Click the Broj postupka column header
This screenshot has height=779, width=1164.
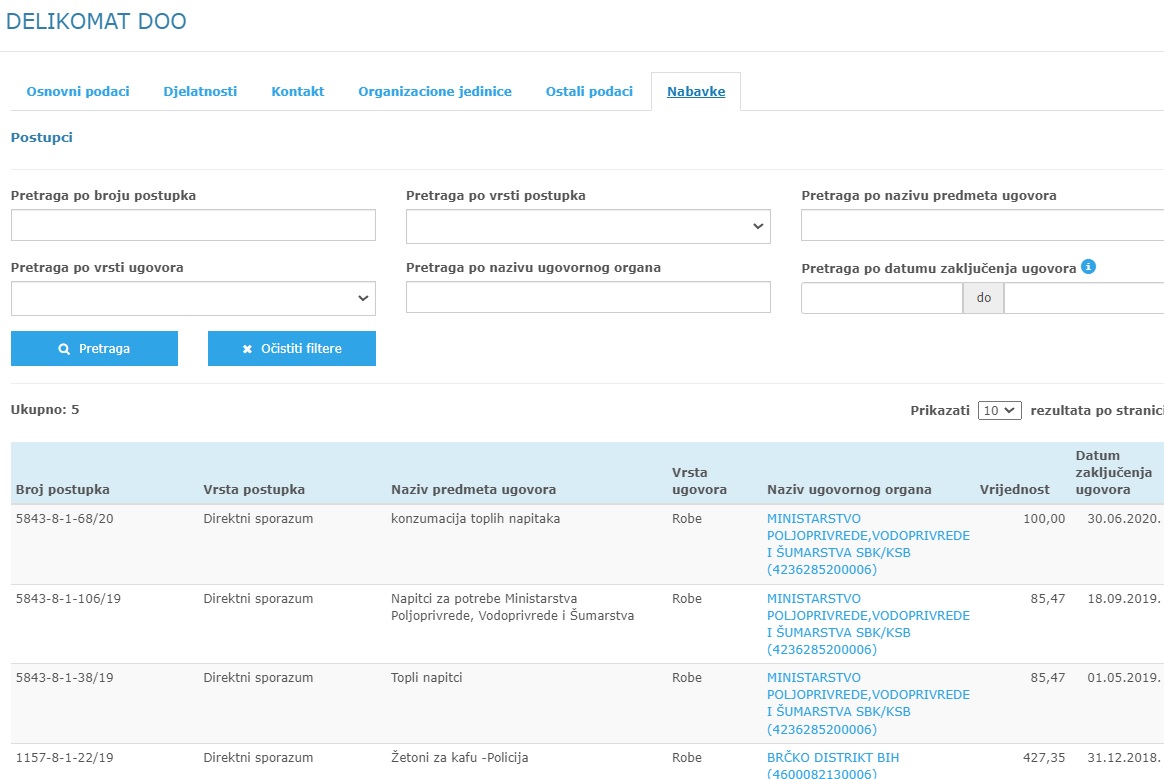pyautogui.click(x=63, y=489)
